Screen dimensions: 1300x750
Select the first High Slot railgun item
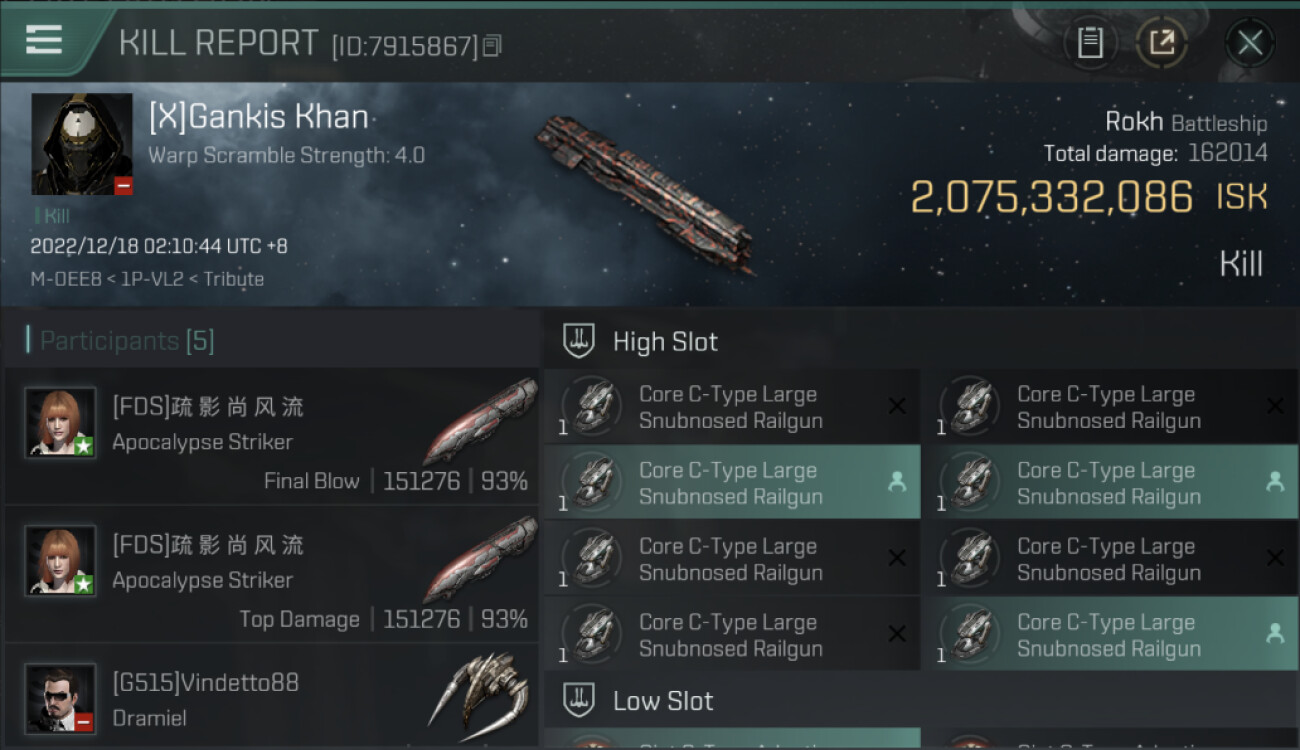(731, 407)
